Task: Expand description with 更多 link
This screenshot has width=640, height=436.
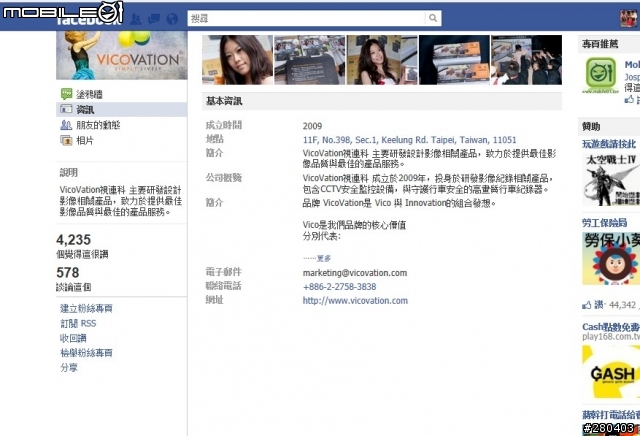Action: click(x=324, y=258)
